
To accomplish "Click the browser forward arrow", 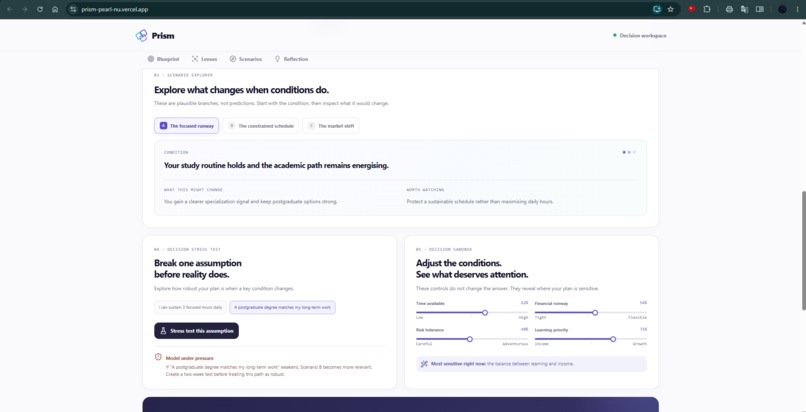I will tap(24, 9).
